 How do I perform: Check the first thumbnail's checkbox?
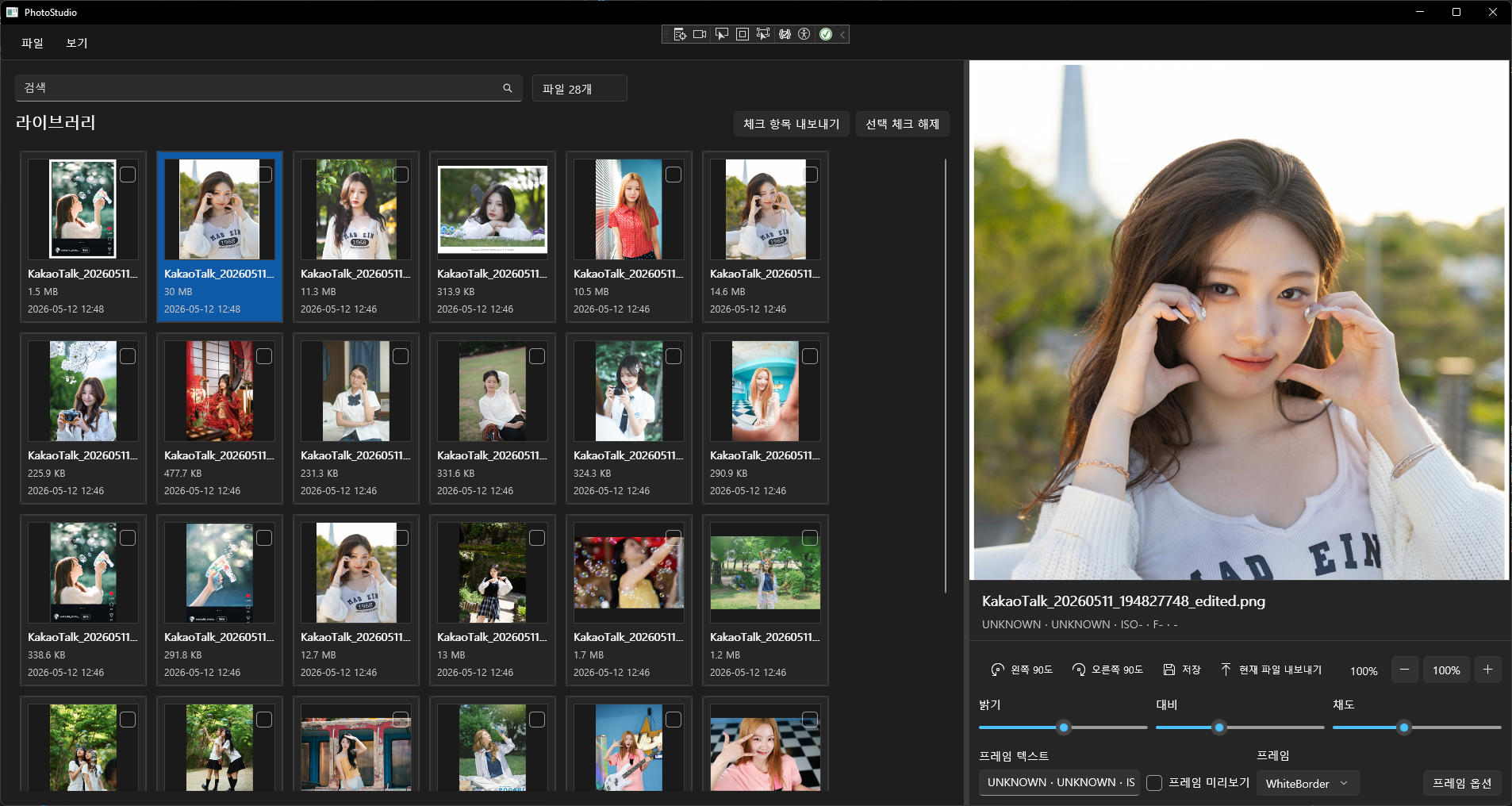pos(128,175)
